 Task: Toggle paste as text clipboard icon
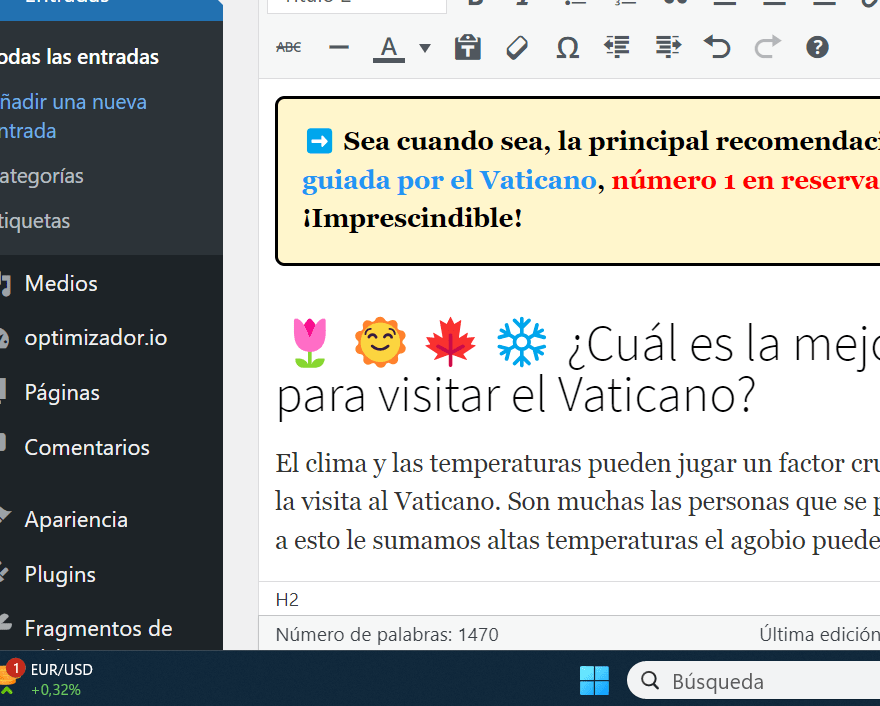point(468,47)
